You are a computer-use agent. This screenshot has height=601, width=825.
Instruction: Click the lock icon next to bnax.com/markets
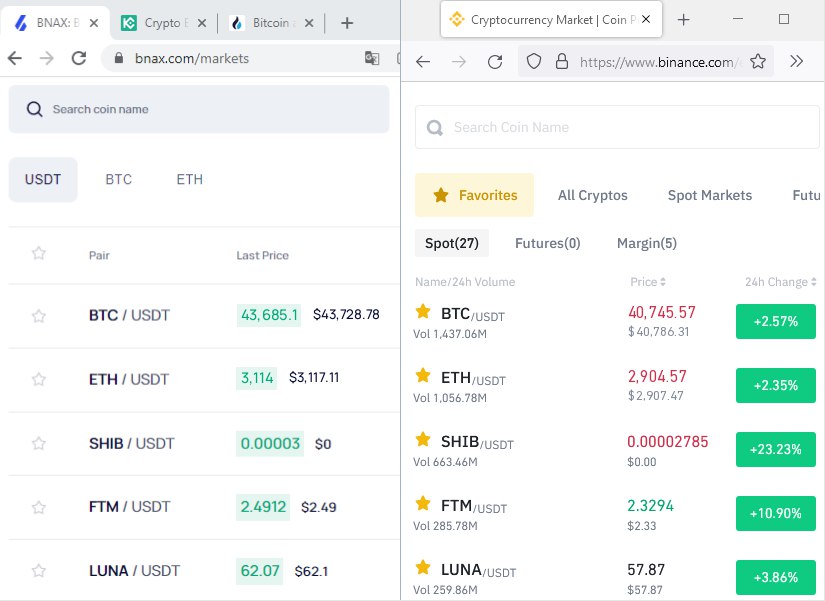(x=119, y=58)
